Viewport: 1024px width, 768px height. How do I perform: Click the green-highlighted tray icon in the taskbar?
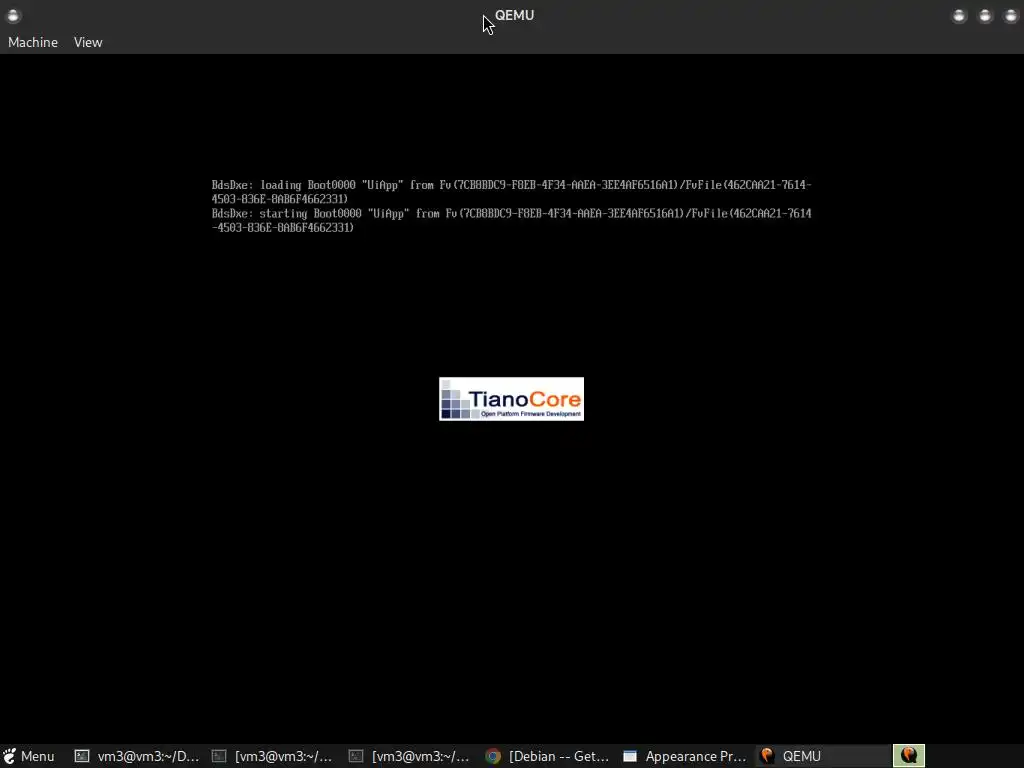pos(908,756)
